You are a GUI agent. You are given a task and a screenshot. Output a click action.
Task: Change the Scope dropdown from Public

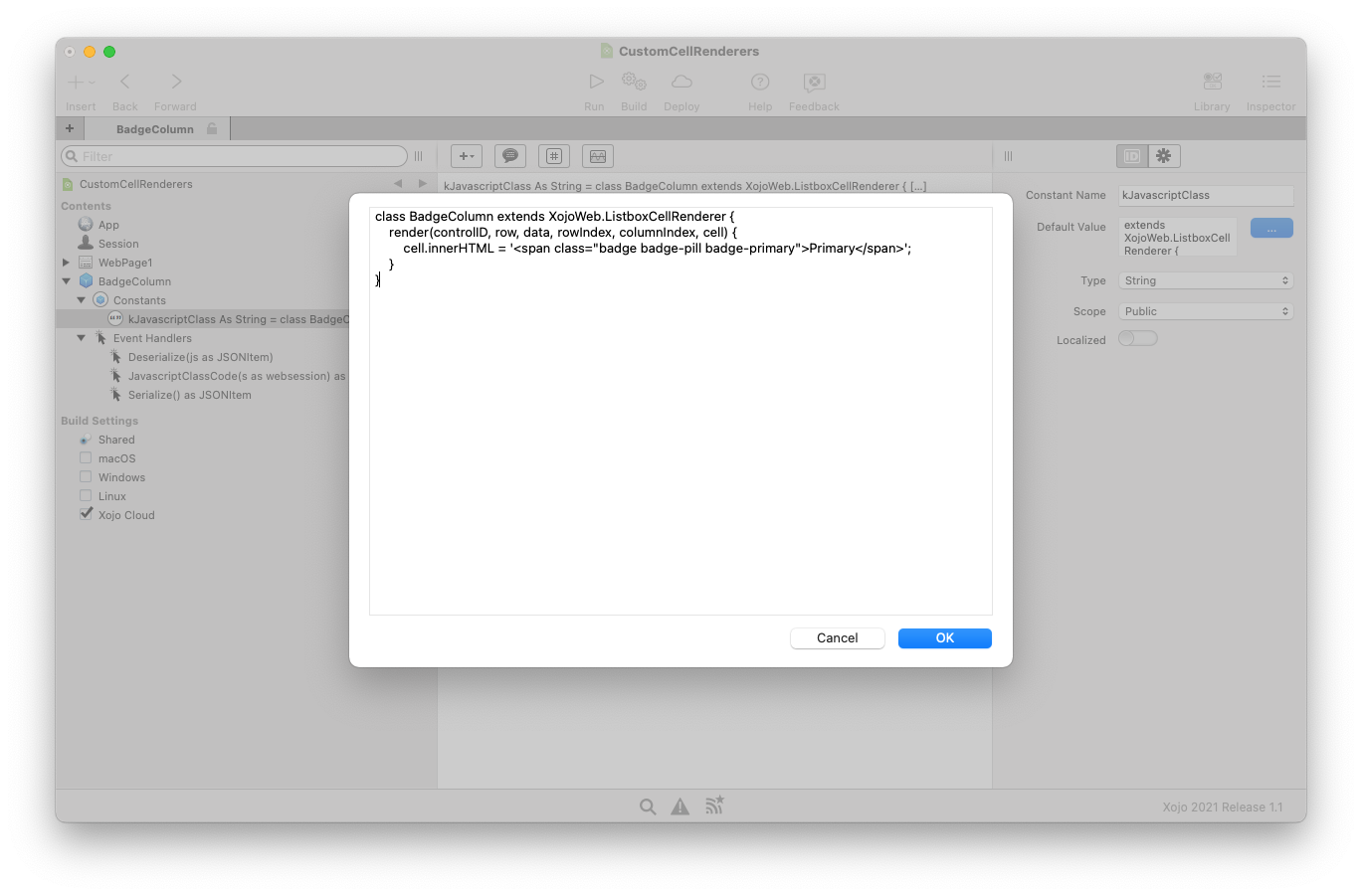click(1205, 310)
